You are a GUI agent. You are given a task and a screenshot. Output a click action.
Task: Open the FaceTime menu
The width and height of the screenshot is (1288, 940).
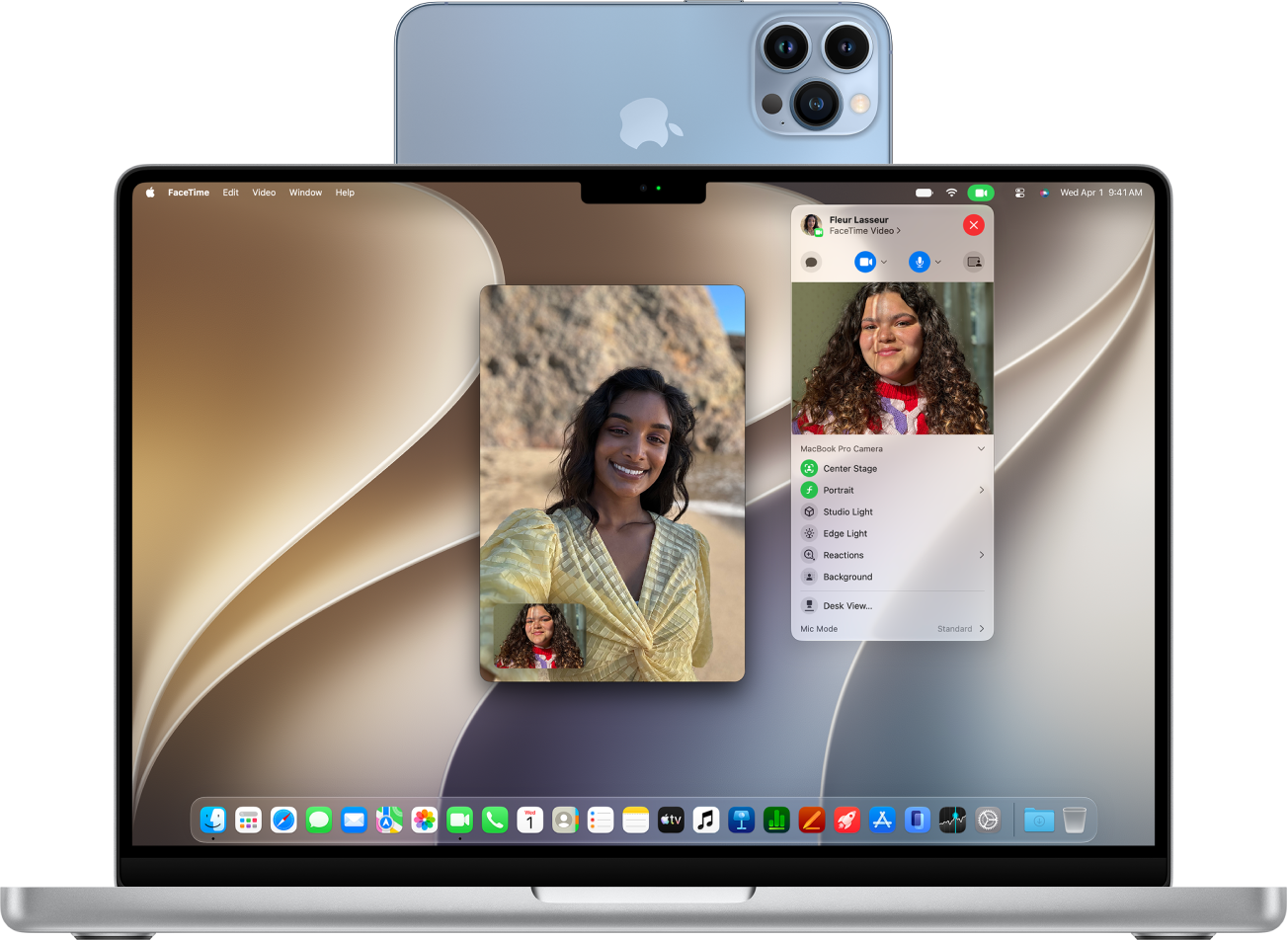click(x=189, y=193)
